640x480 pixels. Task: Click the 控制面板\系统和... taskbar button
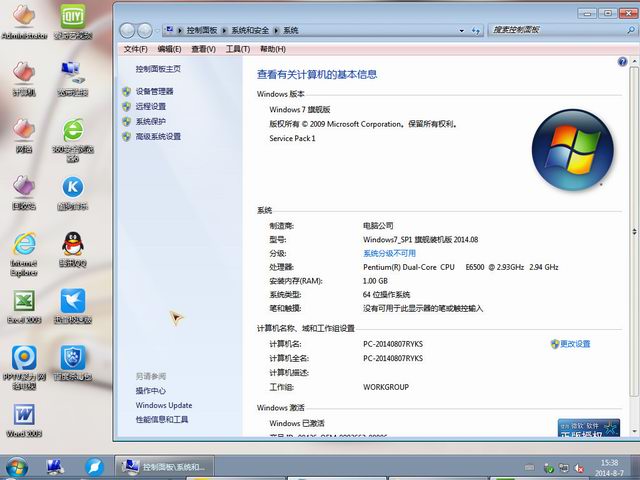(164, 467)
